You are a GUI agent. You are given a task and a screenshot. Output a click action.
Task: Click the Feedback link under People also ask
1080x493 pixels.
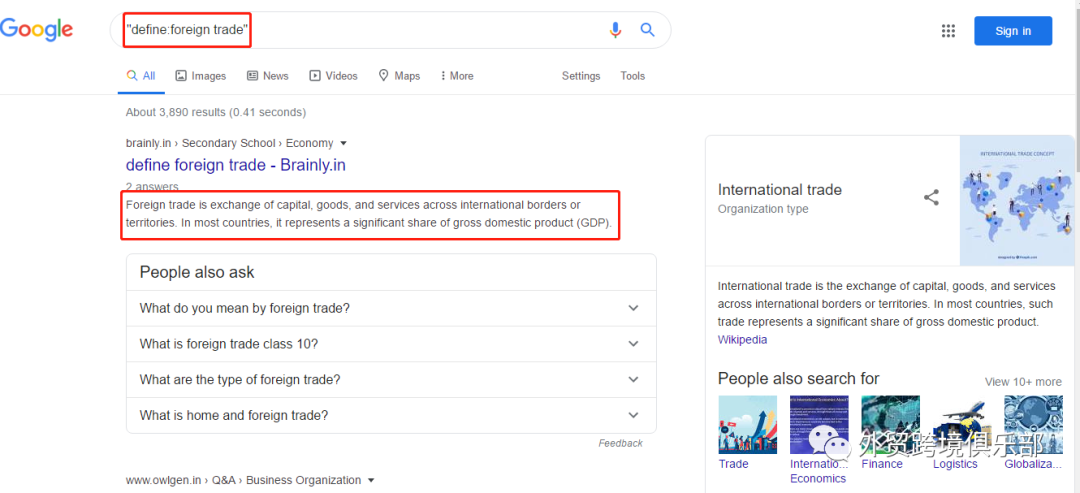[x=620, y=443]
